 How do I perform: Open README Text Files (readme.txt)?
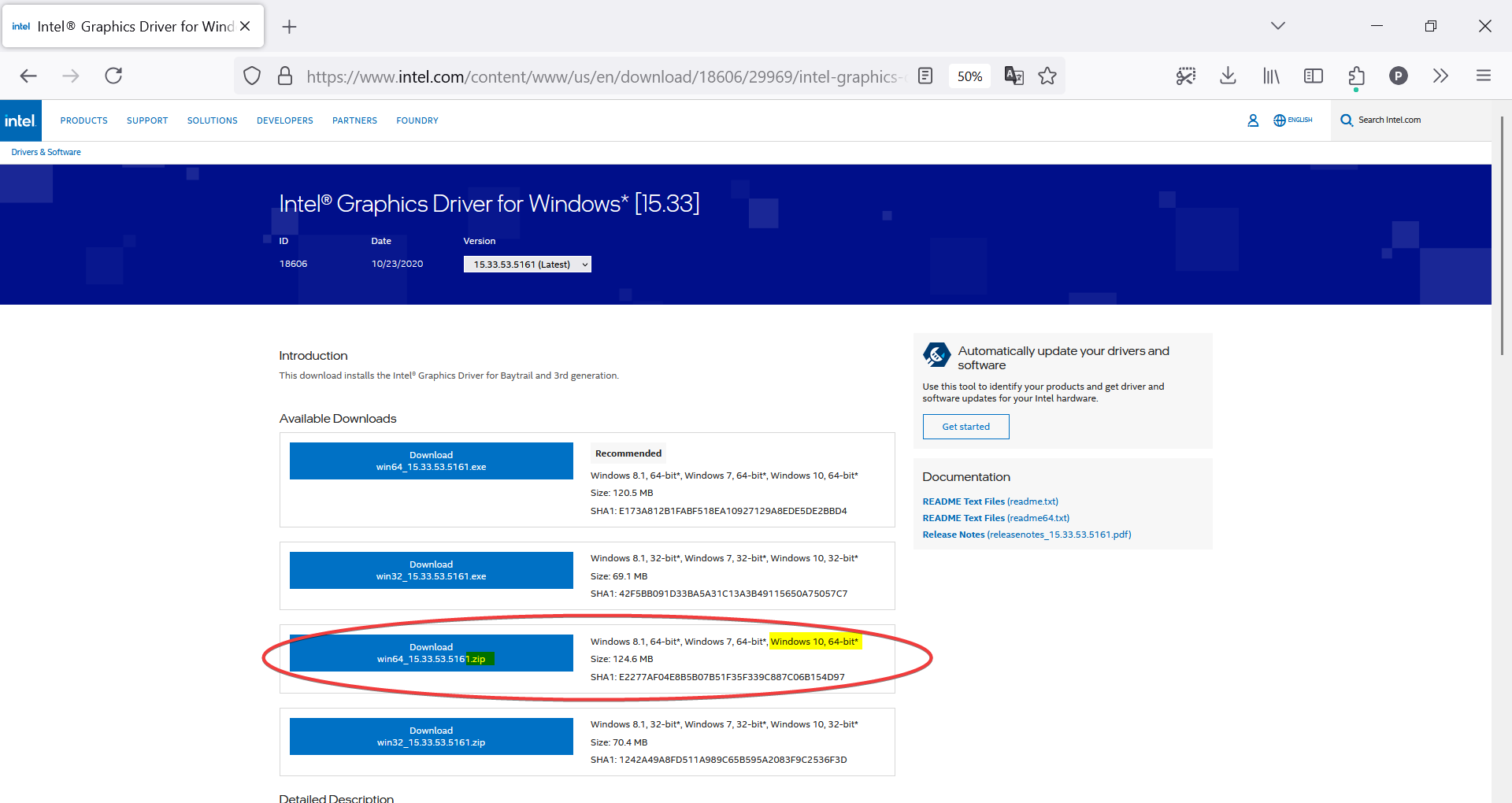point(991,501)
